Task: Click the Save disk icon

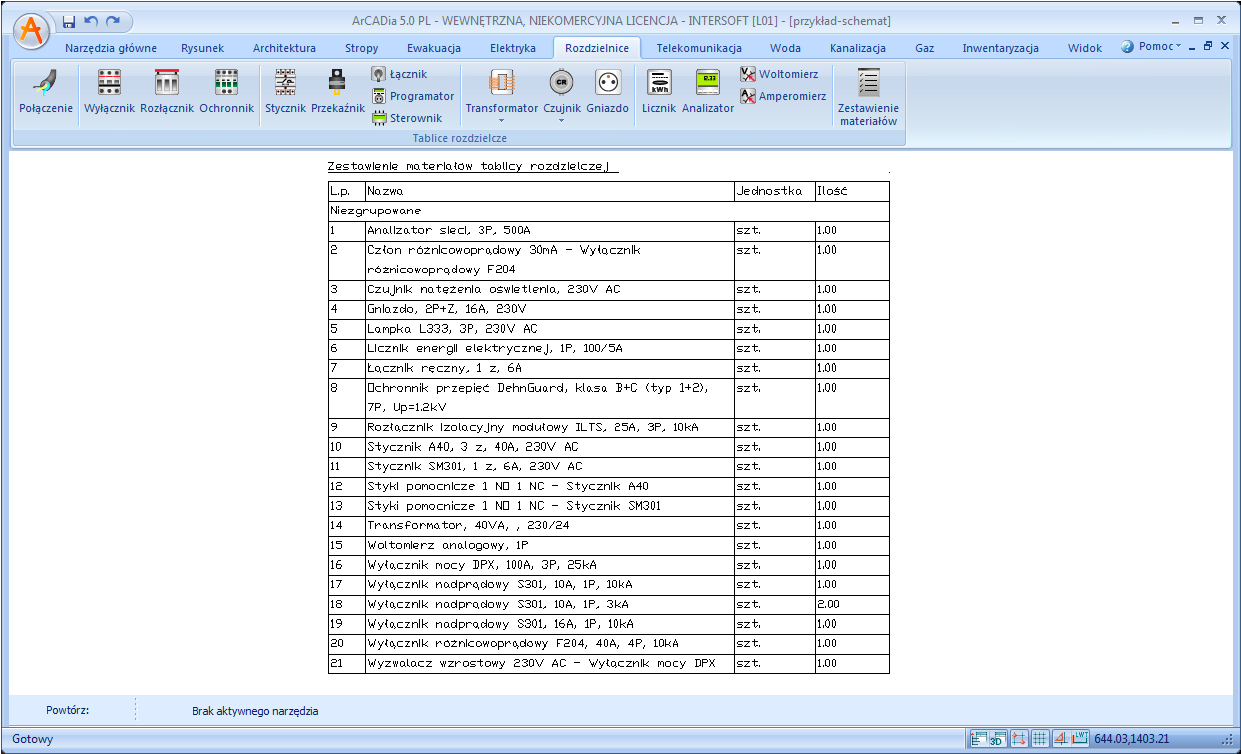Action: click(69, 21)
